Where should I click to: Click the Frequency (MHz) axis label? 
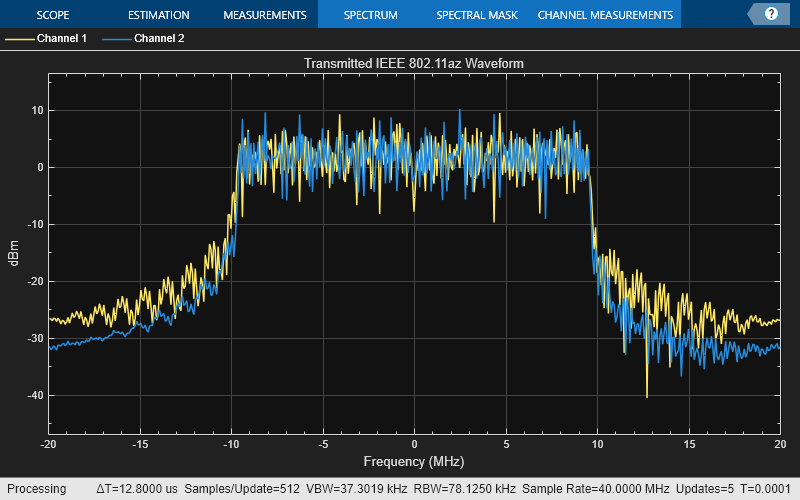tap(414, 462)
